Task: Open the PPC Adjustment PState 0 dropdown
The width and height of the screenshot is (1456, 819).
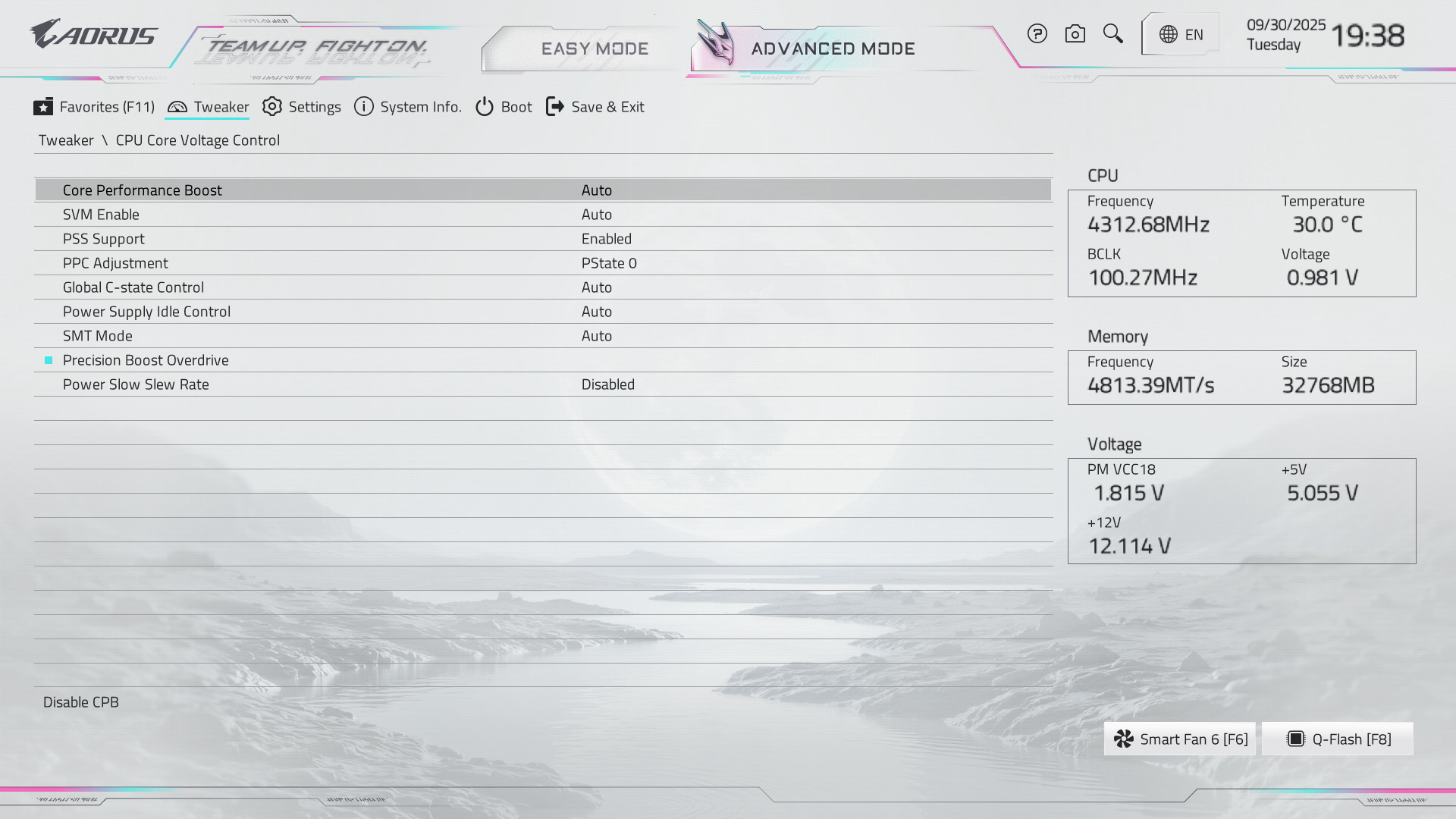Action: tap(609, 263)
